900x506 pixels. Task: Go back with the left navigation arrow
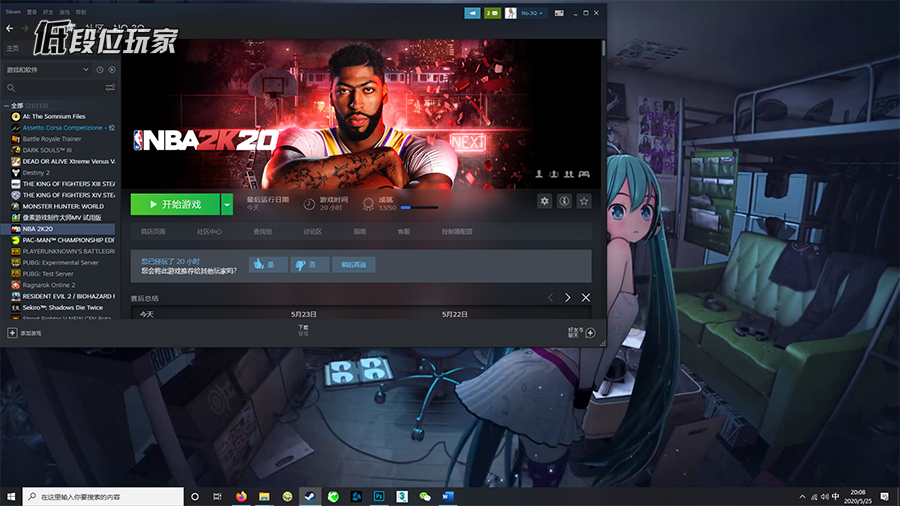10,28
